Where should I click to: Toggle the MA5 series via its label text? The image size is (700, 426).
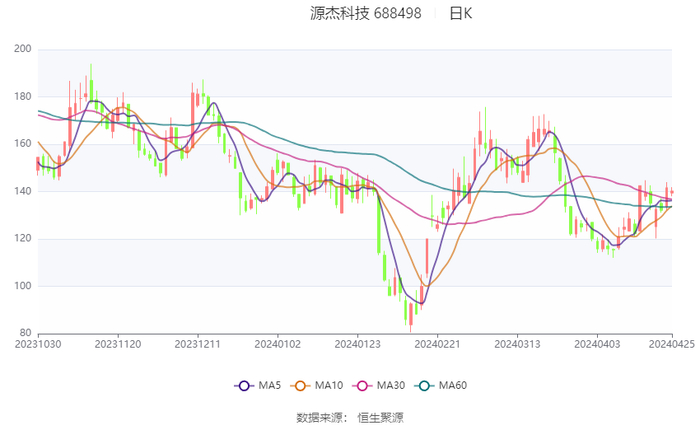[270, 386]
